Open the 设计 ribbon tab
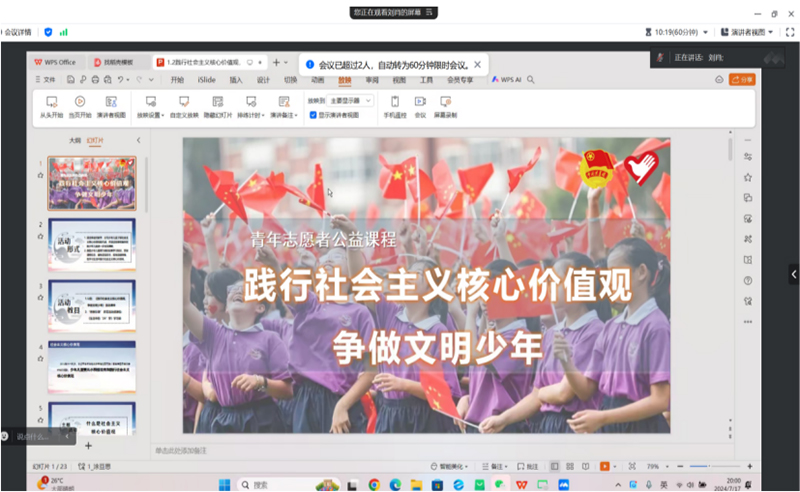Viewport: 800px width, 492px height. click(x=263, y=80)
